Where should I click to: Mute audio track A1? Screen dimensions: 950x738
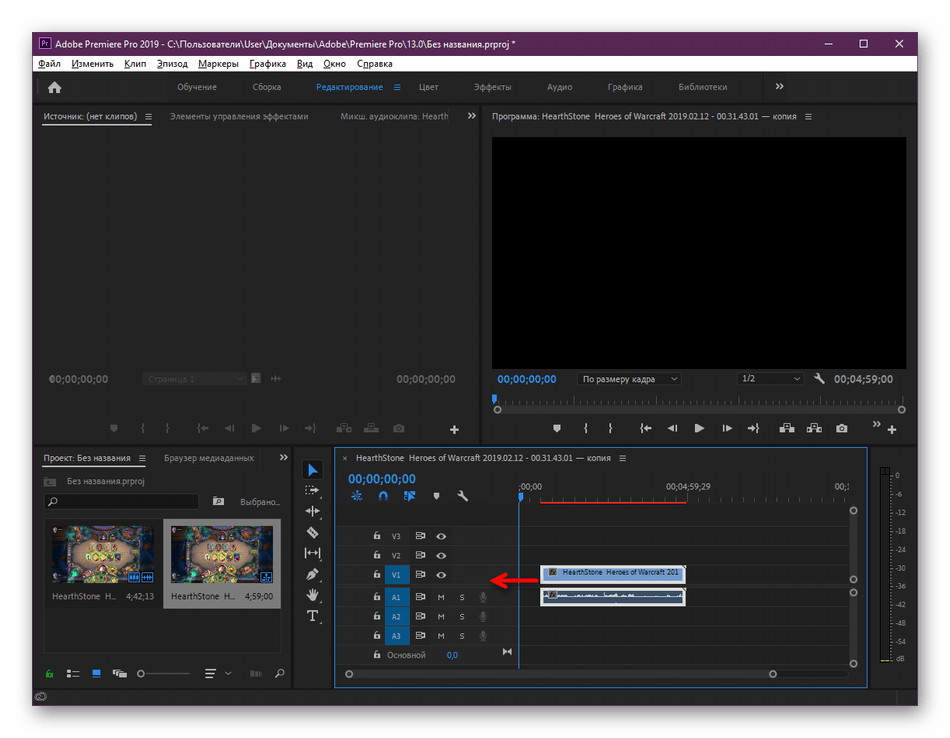pyautogui.click(x=441, y=598)
